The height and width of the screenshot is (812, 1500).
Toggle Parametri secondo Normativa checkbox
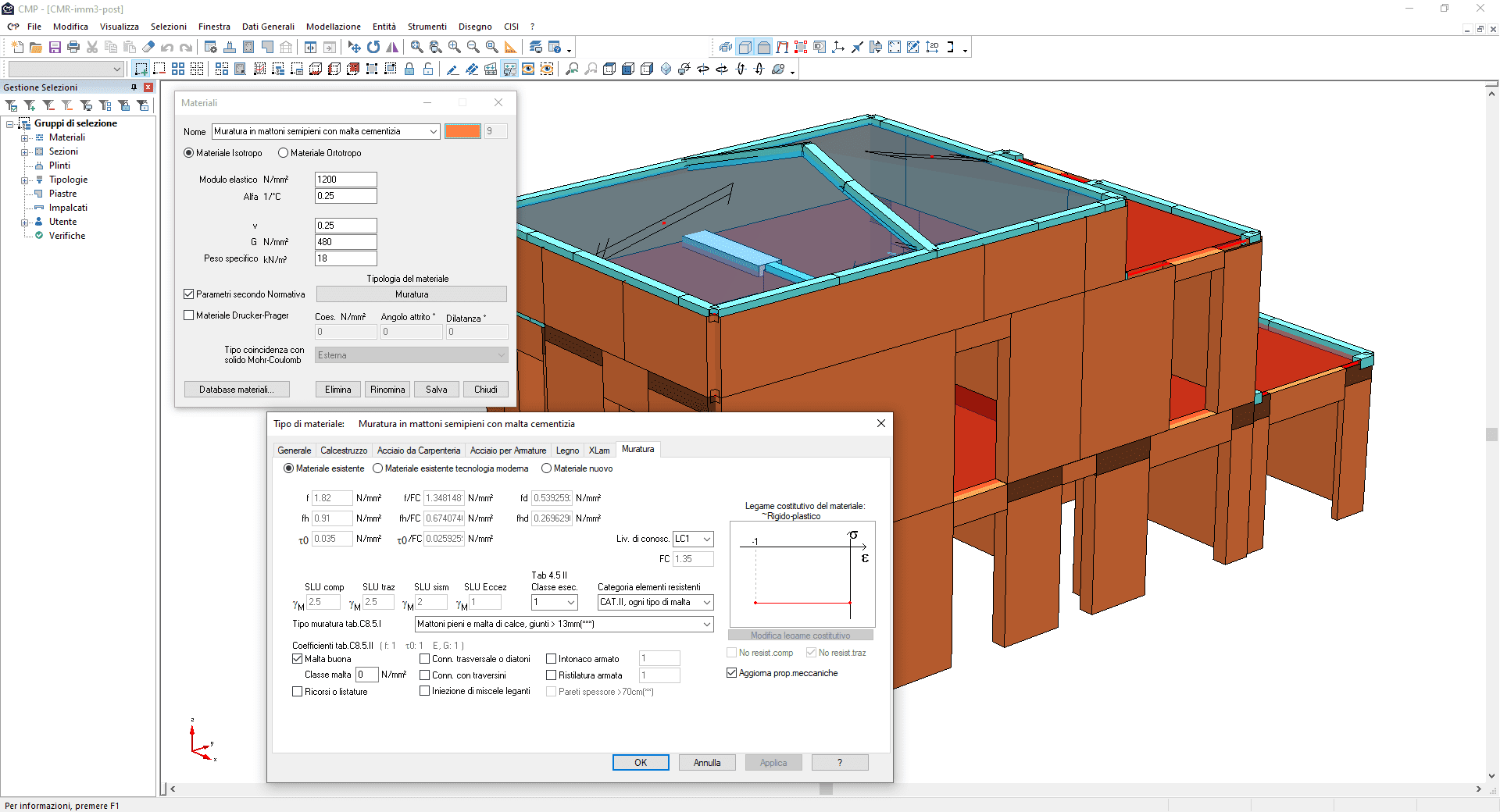tap(188, 294)
